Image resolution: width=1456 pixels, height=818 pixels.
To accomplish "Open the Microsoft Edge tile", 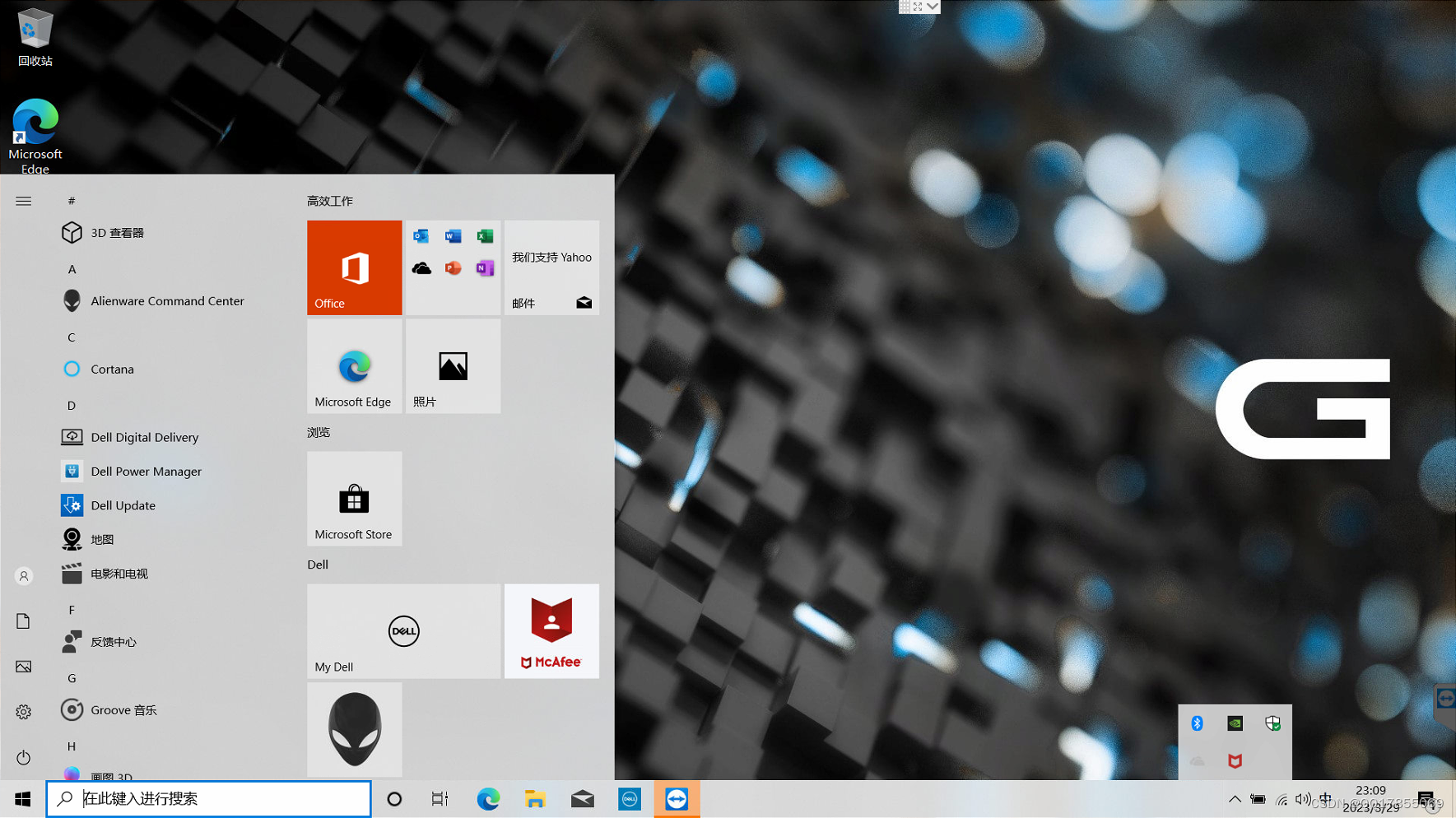I will 354,366.
